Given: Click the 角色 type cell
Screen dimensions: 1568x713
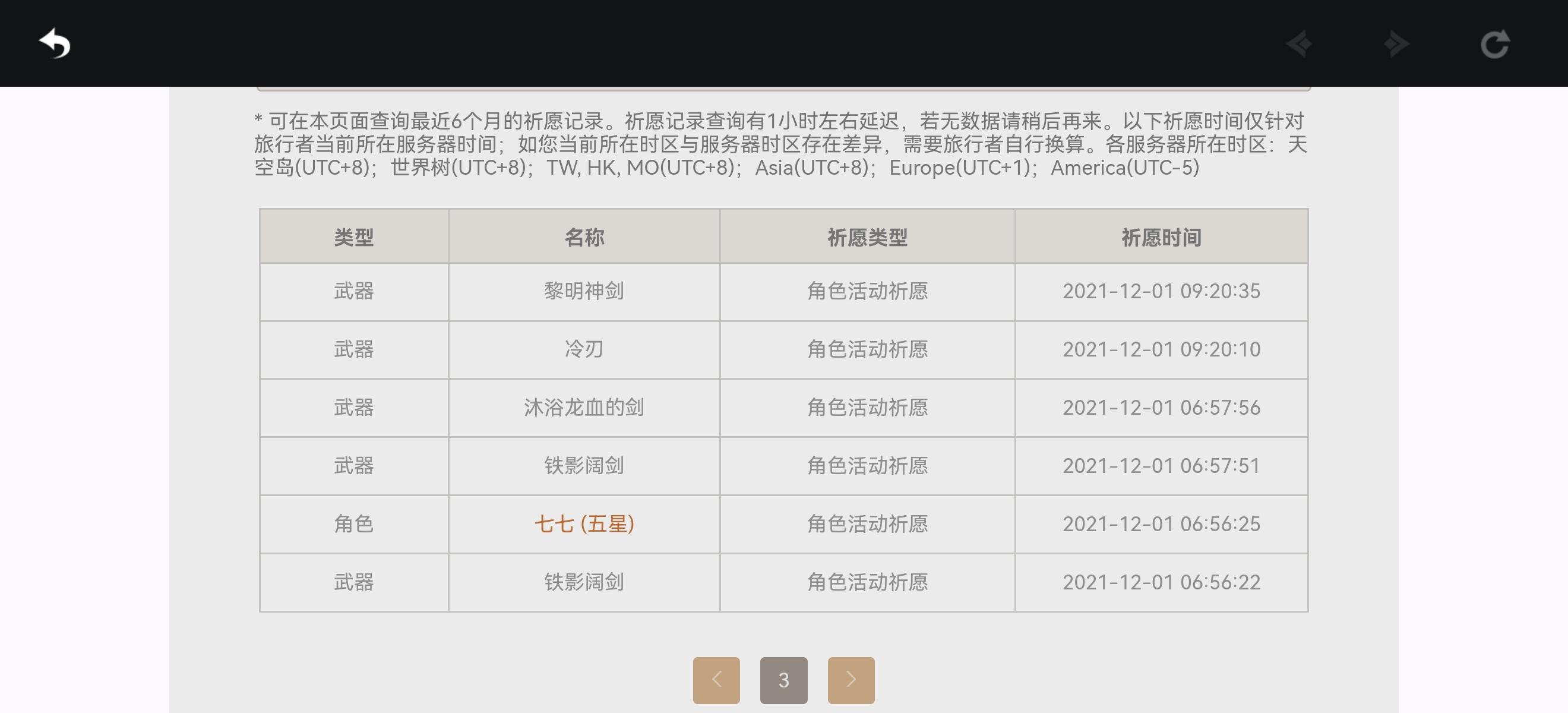Looking at the screenshot, I should (353, 523).
